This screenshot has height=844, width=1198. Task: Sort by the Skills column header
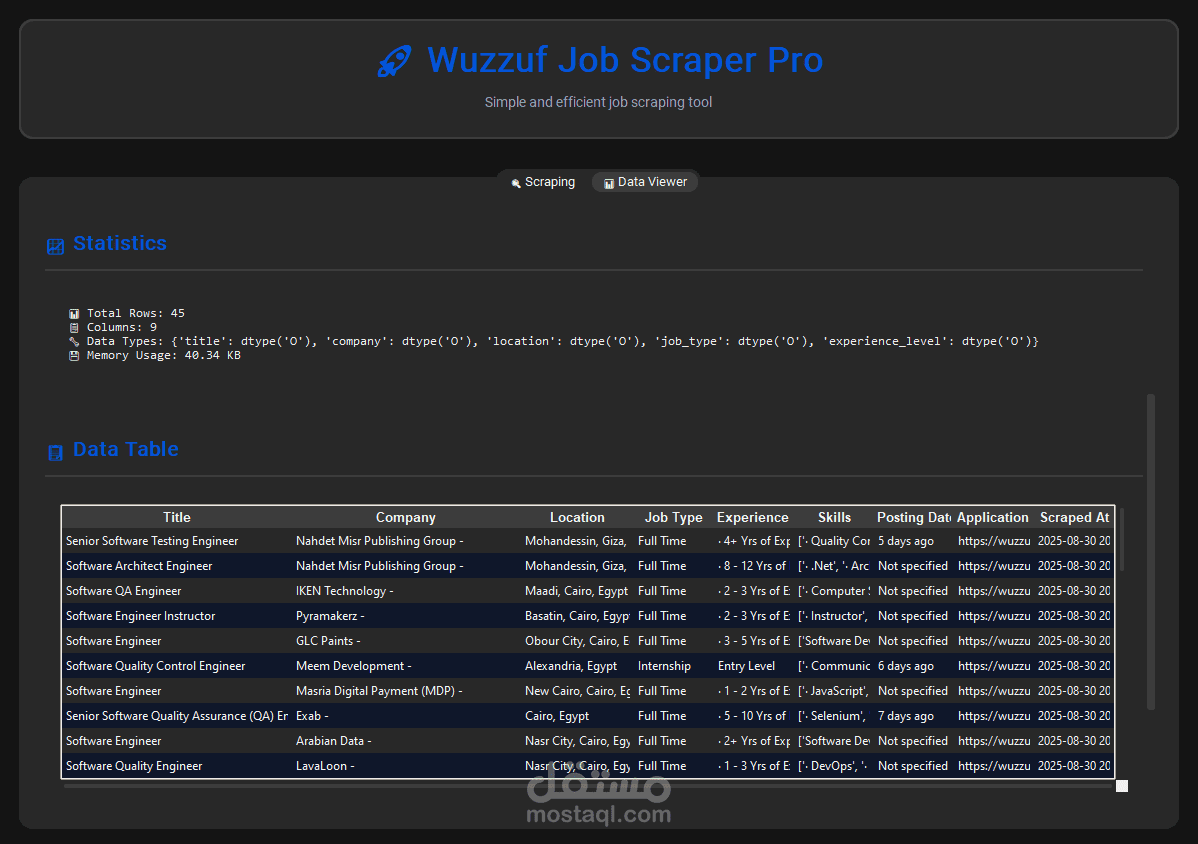point(834,517)
